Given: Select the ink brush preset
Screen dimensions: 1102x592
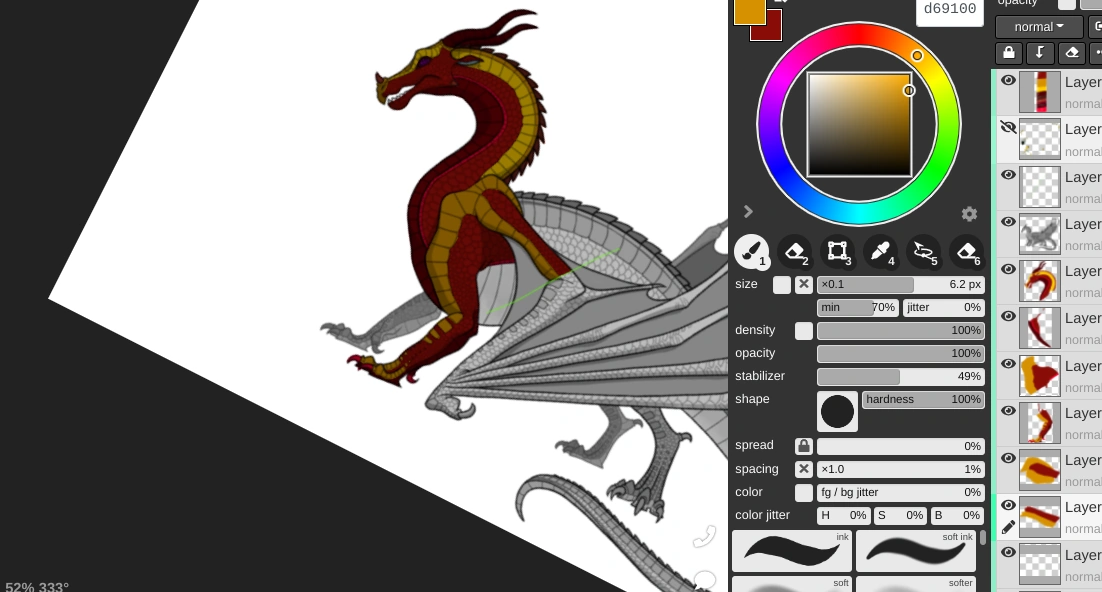Looking at the screenshot, I should [x=791, y=550].
